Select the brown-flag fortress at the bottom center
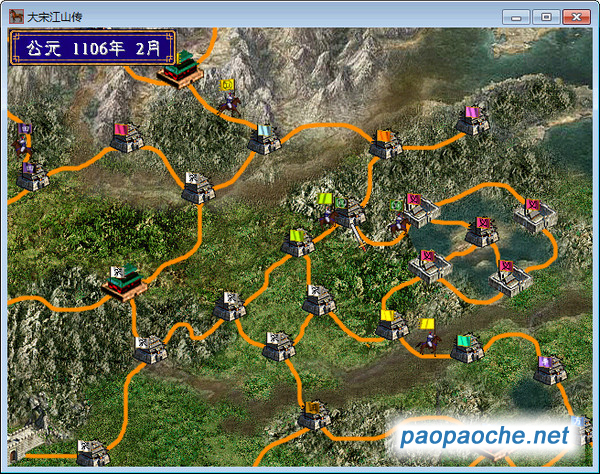Image resolution: width=600 pixels, height=474 pixels. pos(315,415)
